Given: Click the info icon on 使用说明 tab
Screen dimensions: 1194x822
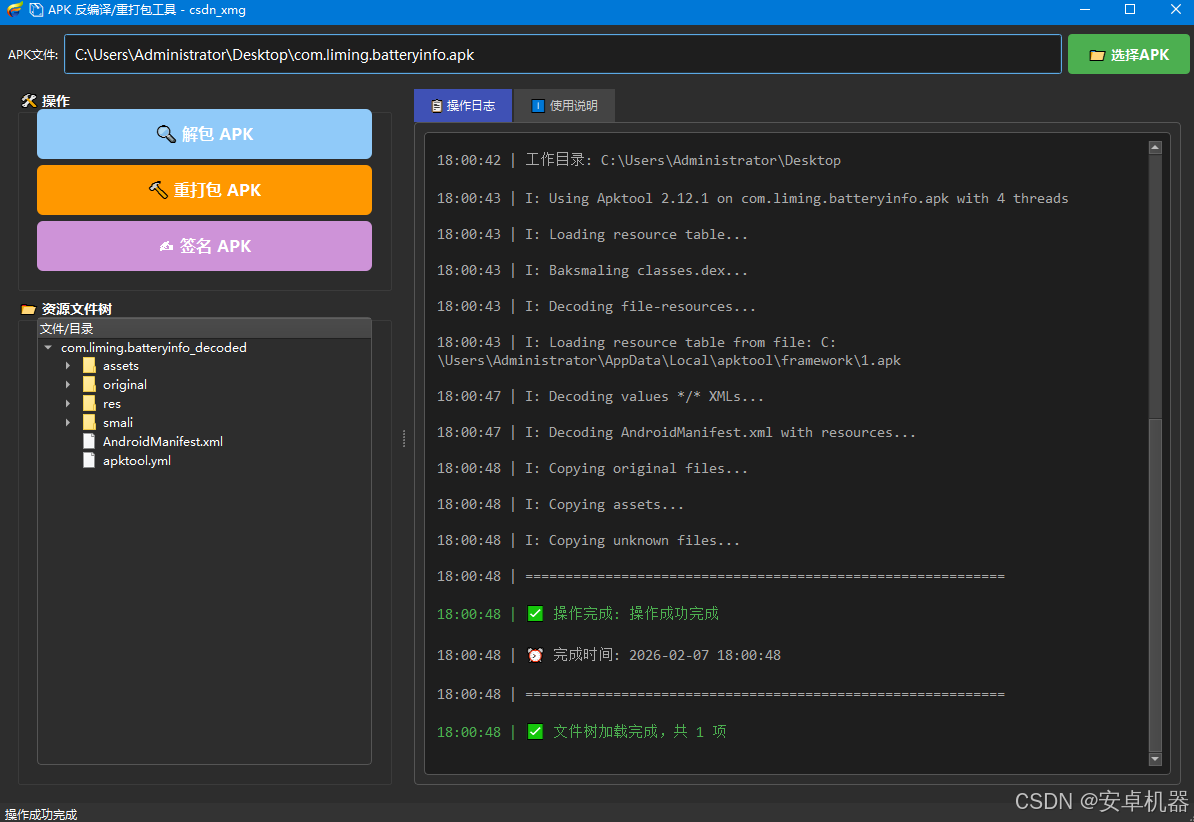Looking at the screenshot, I should click(x=538, y=106).
